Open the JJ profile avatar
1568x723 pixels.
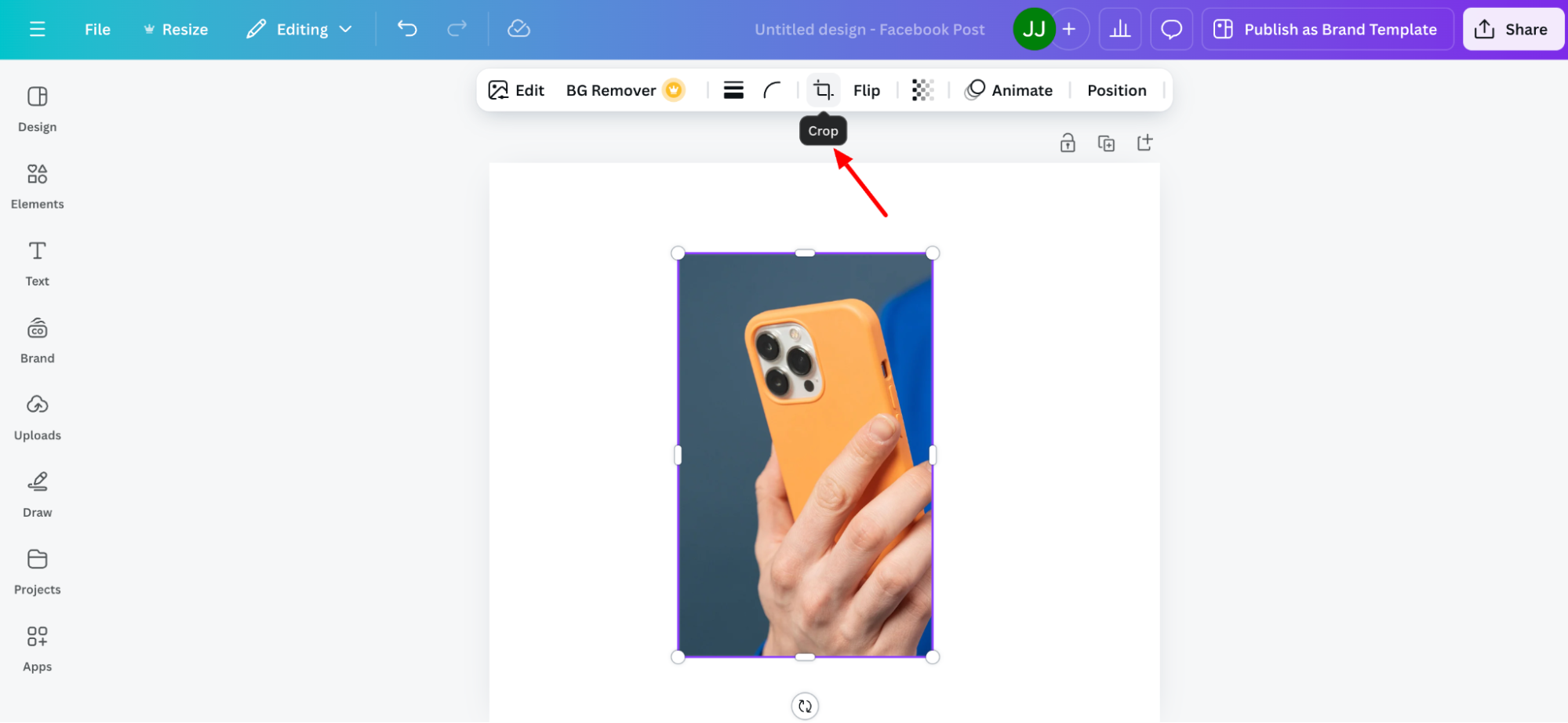(x=1034, y=29)
